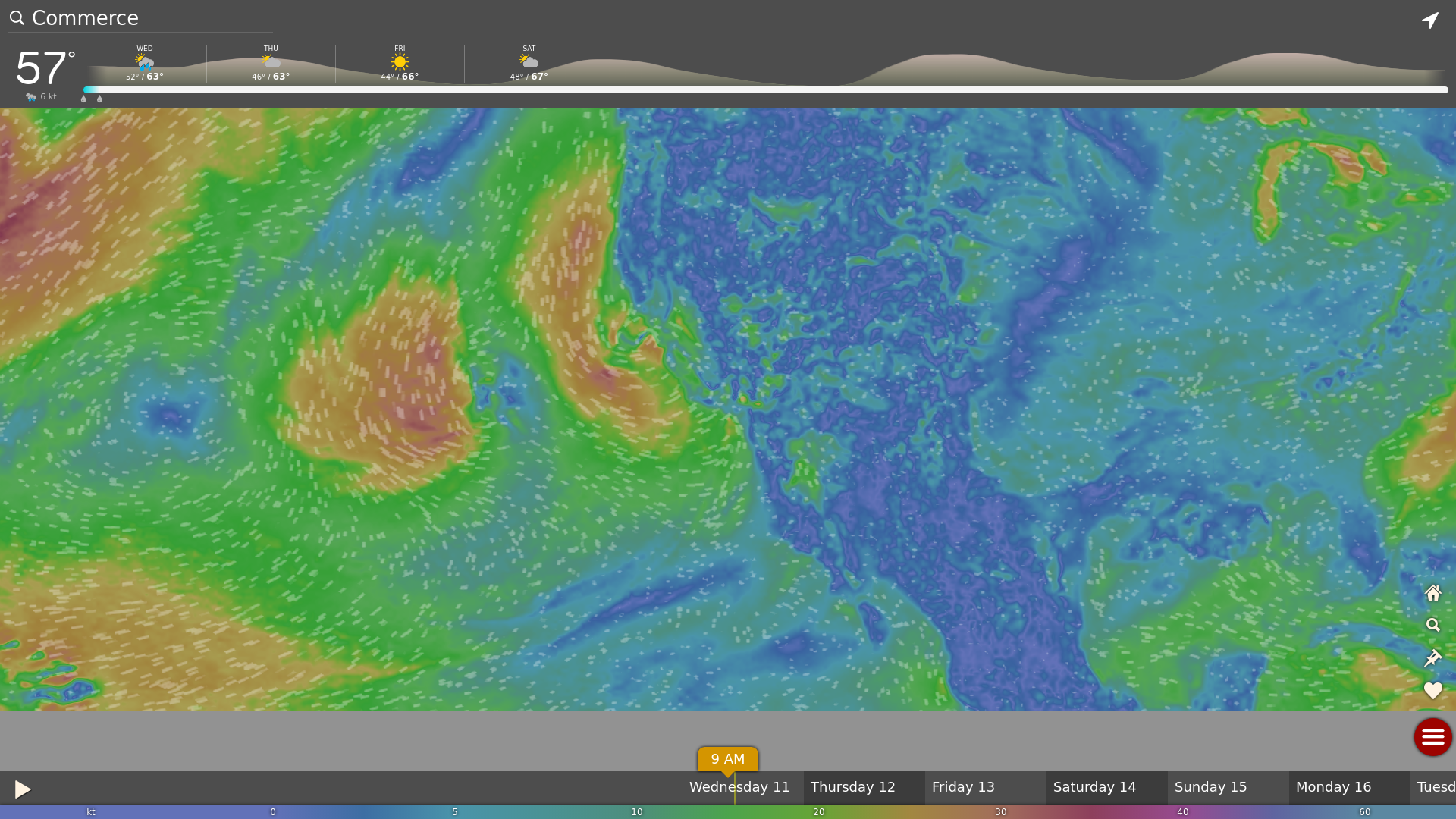The height and width of the screenshot is (819, 1456).
Task: Jump to Monday 16 on the timeline
Action: point(1333,787)
